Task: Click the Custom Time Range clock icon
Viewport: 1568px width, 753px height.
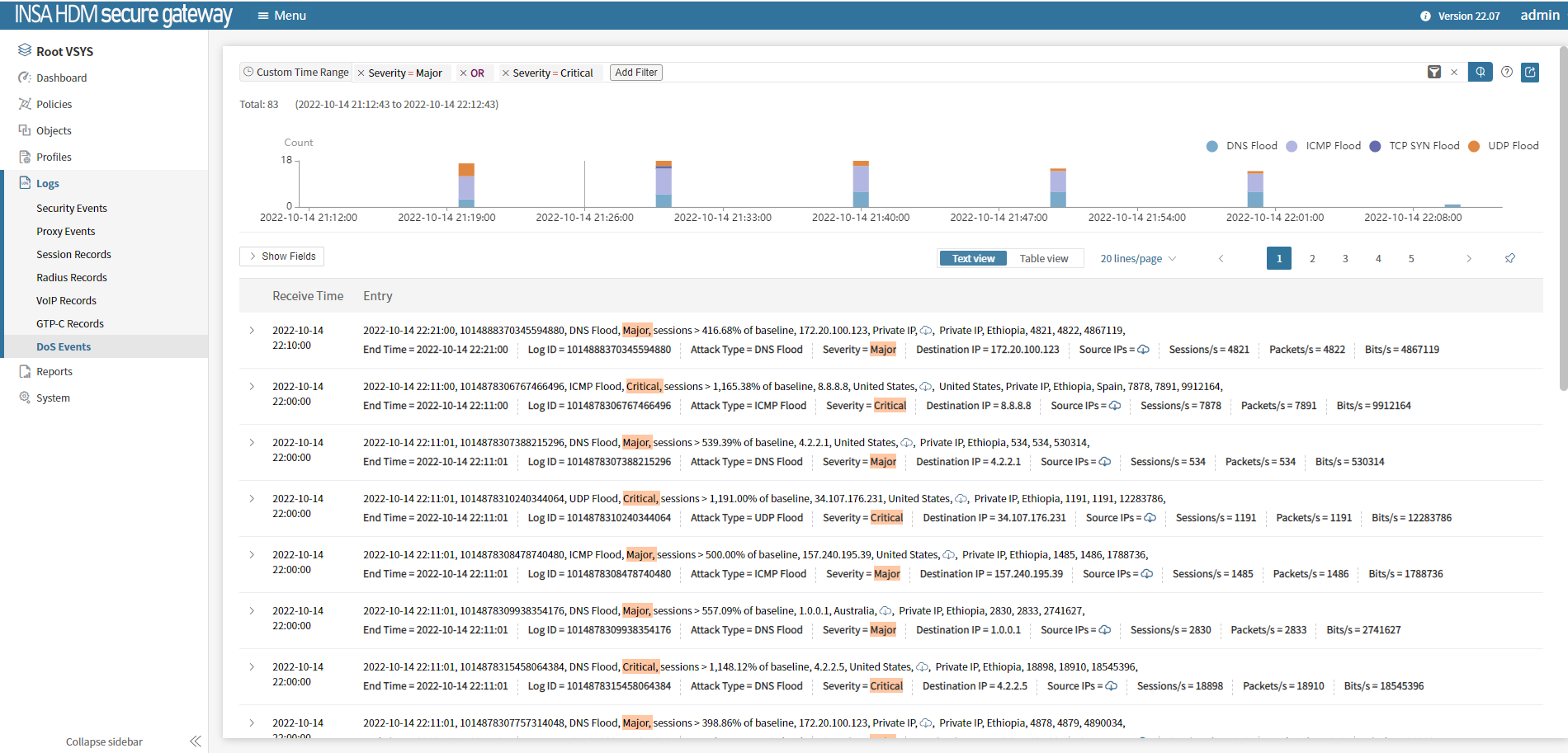Action: (248, 73)
